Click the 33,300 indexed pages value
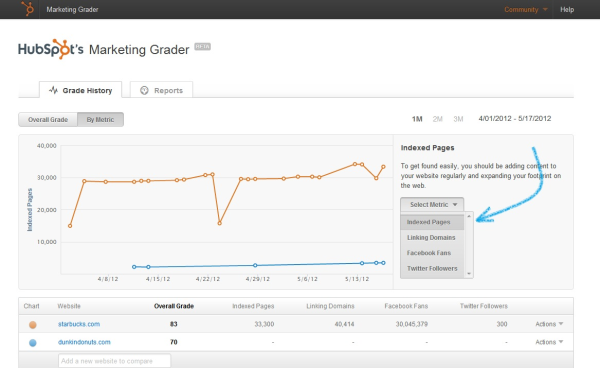 264,324
